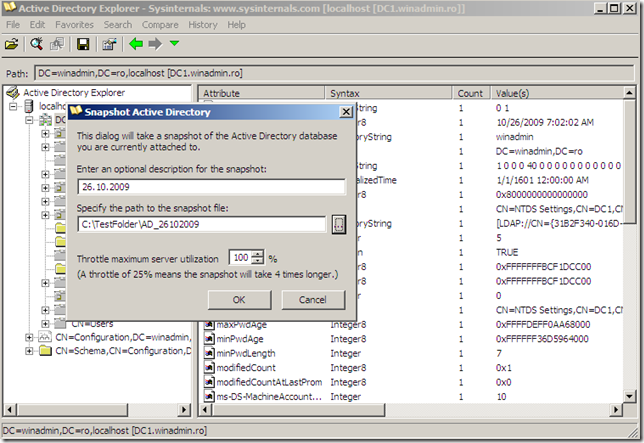The image size is (644, 443).
Task: Click the CN=Schema folder icon
Action: click(x=45, y=351)
